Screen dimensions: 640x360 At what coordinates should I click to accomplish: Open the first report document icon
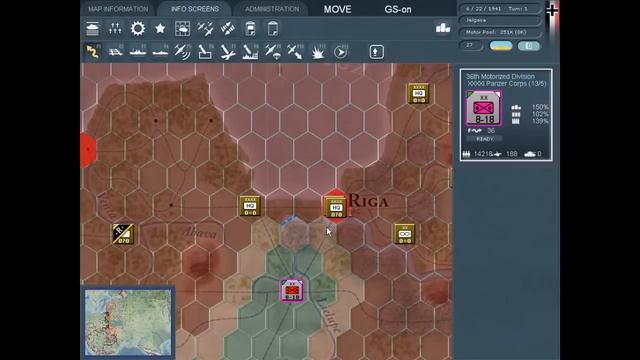pyautogui.click(x=250, y=29)
